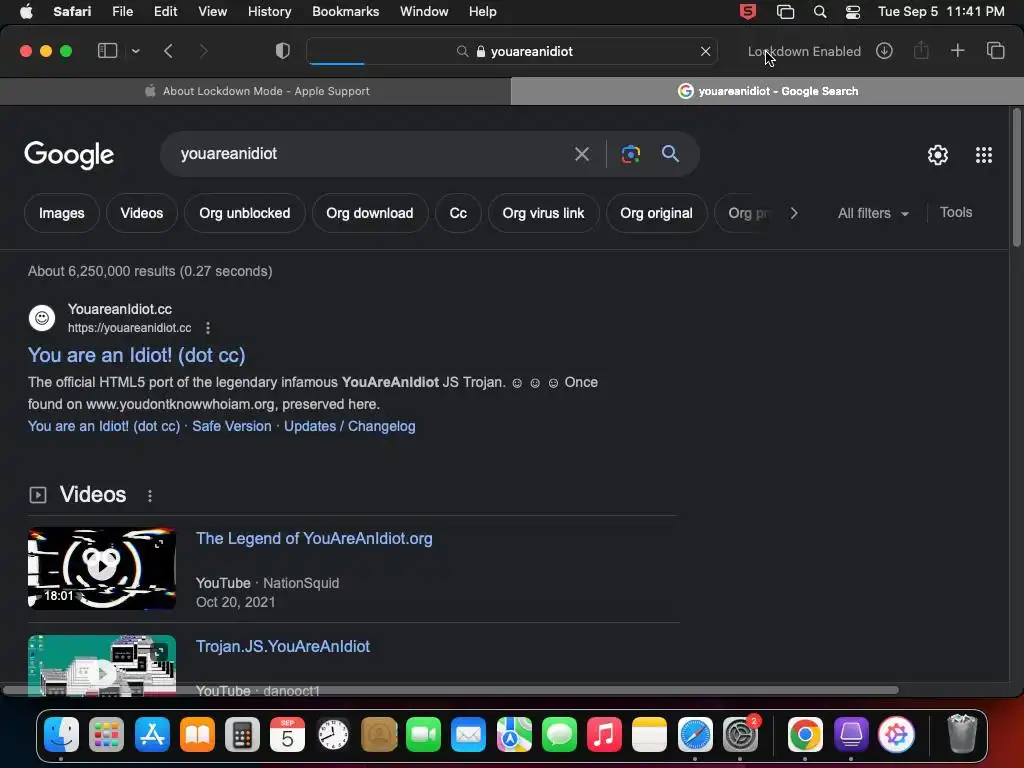The width and height of the screenshot is (1024, 768).
Task: Open Launchpad from the Dock
Action: [106, 735]
